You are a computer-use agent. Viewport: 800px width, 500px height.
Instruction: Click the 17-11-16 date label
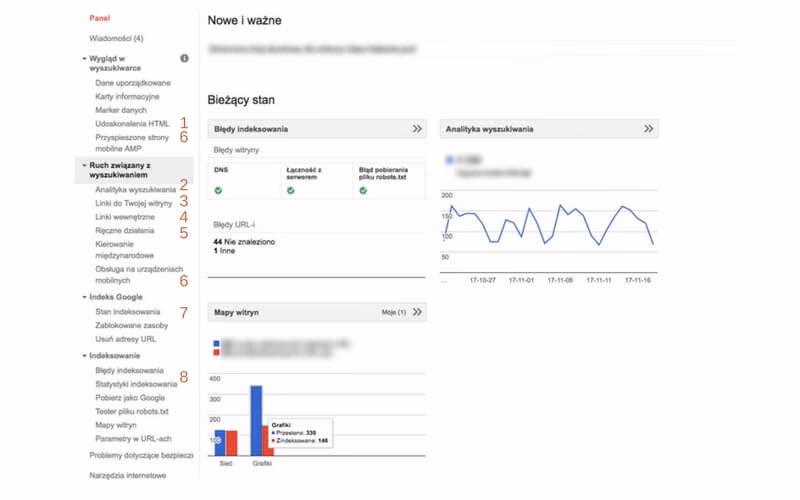tap(638, 281)
